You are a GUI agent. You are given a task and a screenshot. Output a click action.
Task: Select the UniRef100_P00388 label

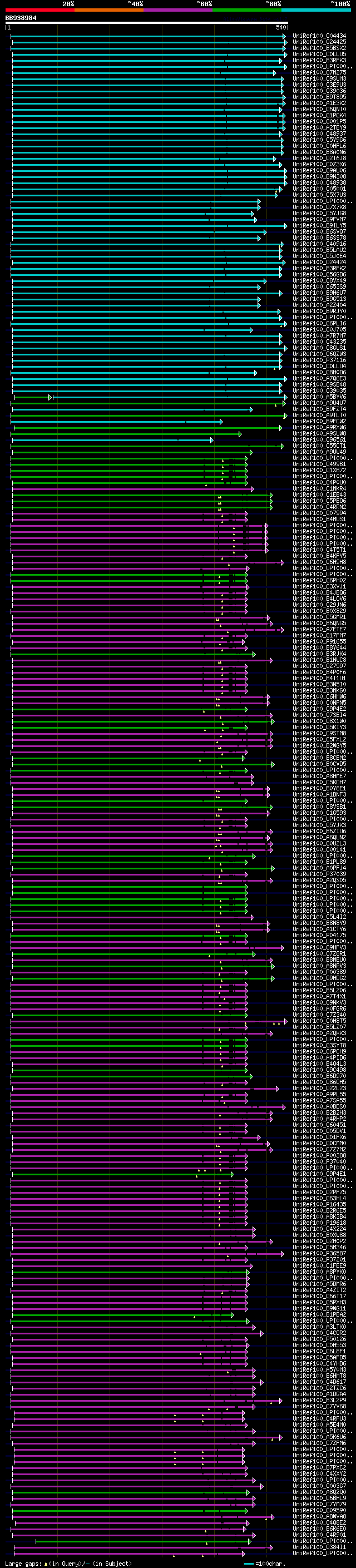(319, 1155)
